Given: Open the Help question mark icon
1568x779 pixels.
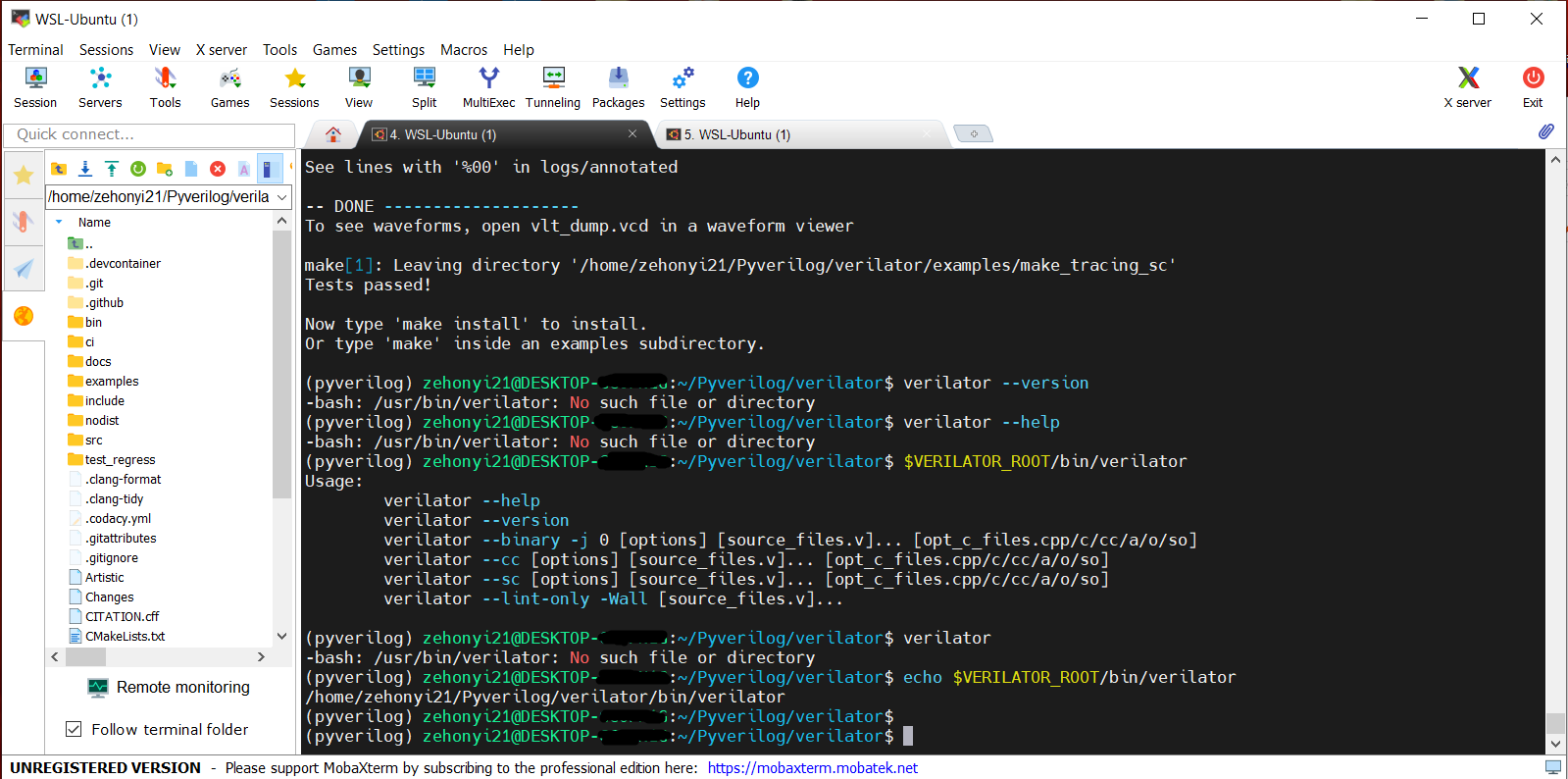Looking at the screenshot, I should click(x=747, y=86).
